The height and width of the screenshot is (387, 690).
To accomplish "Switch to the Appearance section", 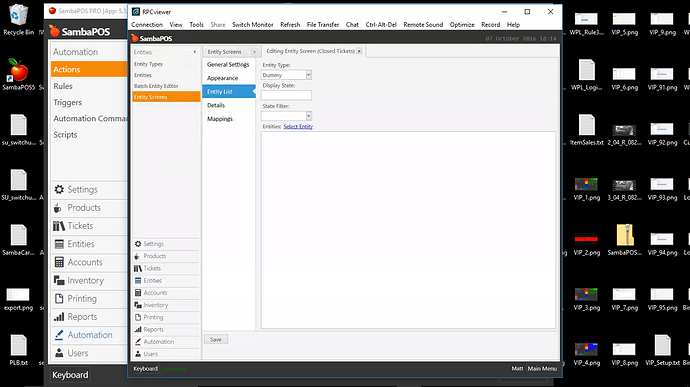I will point(222,78).
